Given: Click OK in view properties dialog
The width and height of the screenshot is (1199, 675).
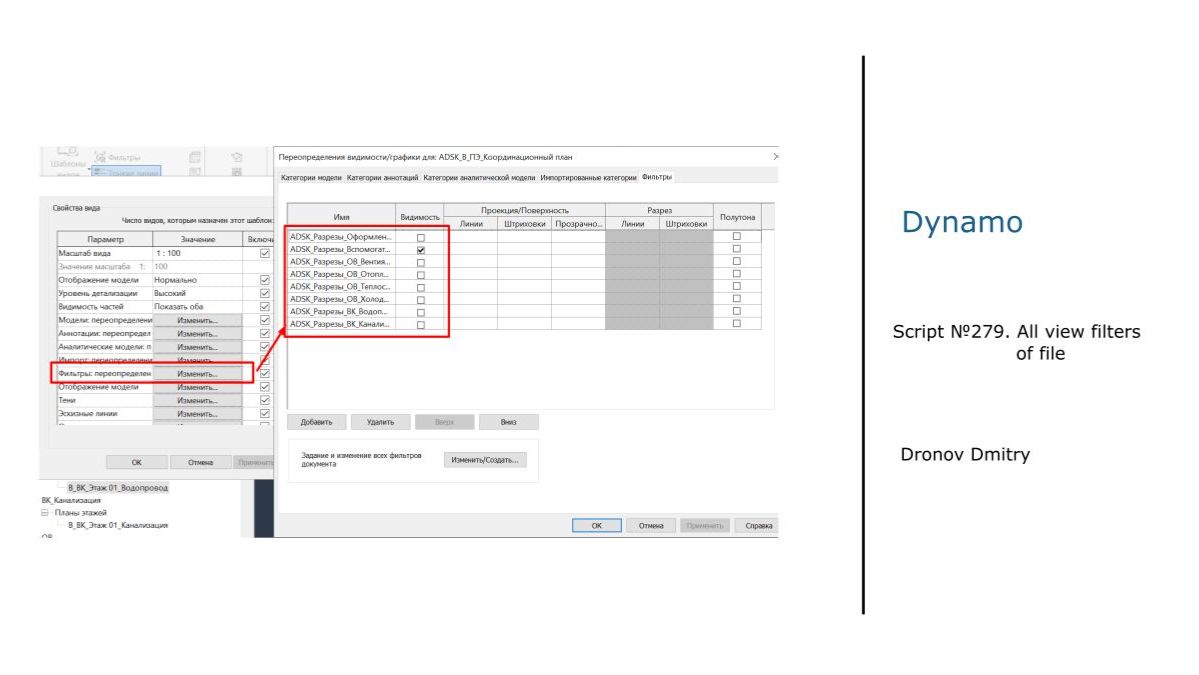Looking at the screenshot, I should click(136, 462).
